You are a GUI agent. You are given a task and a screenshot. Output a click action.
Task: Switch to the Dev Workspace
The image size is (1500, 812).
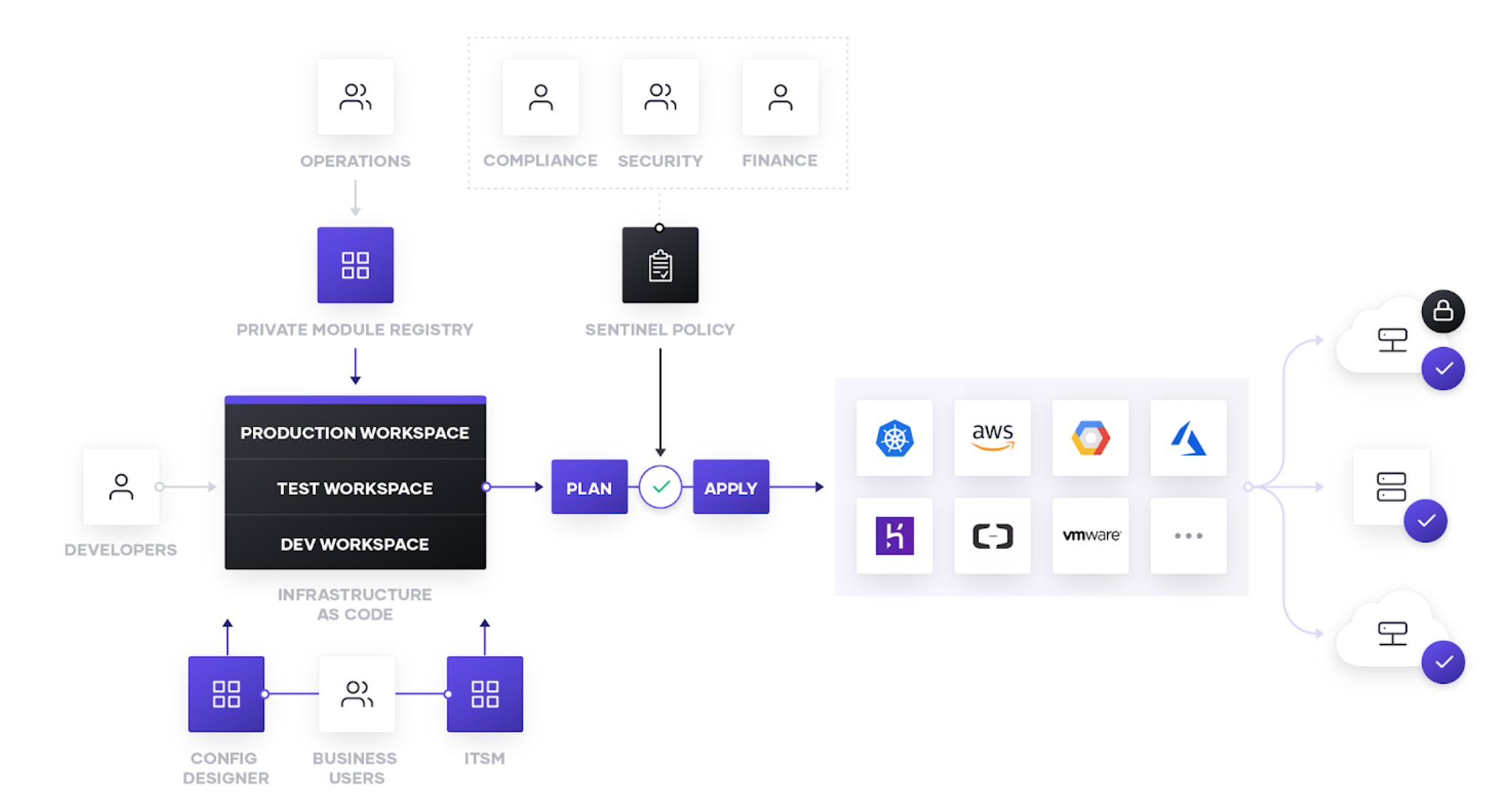(354, 544)
